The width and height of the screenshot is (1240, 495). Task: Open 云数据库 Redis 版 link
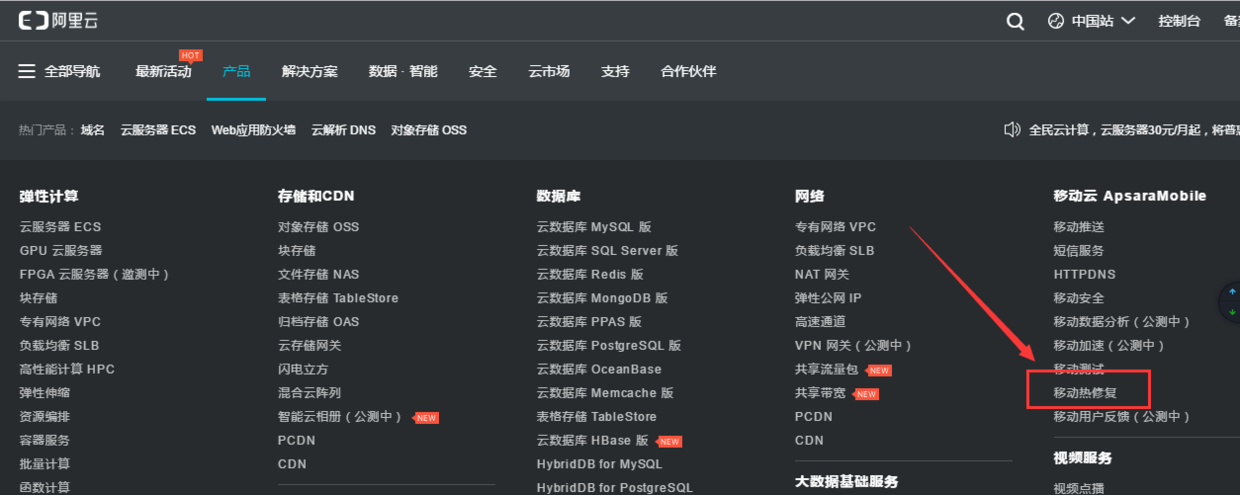pyautogui.click(x=590, y=274)
